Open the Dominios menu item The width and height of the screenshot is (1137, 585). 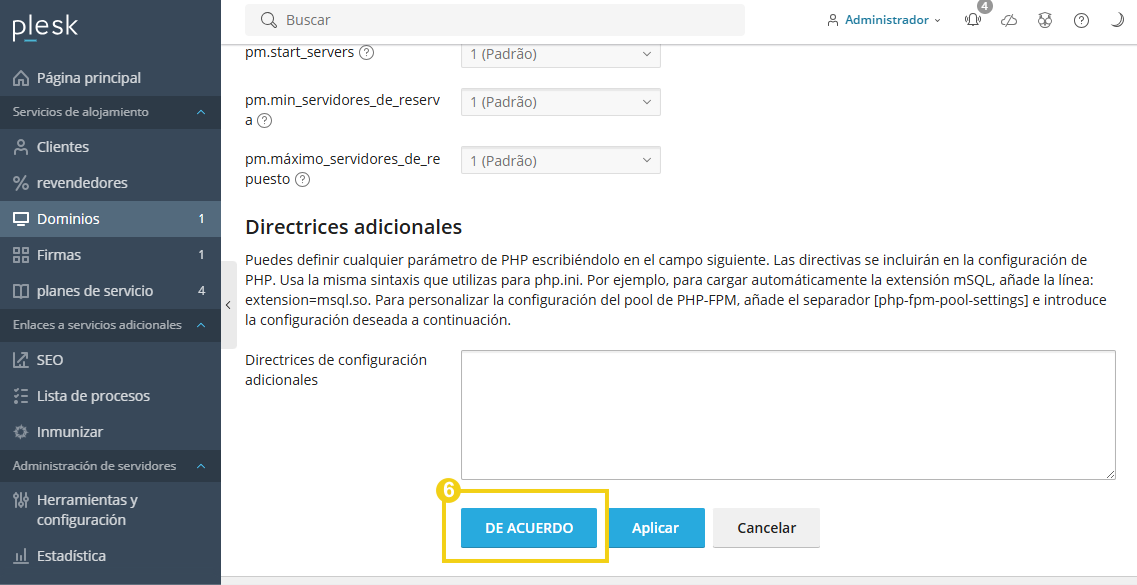70,218
